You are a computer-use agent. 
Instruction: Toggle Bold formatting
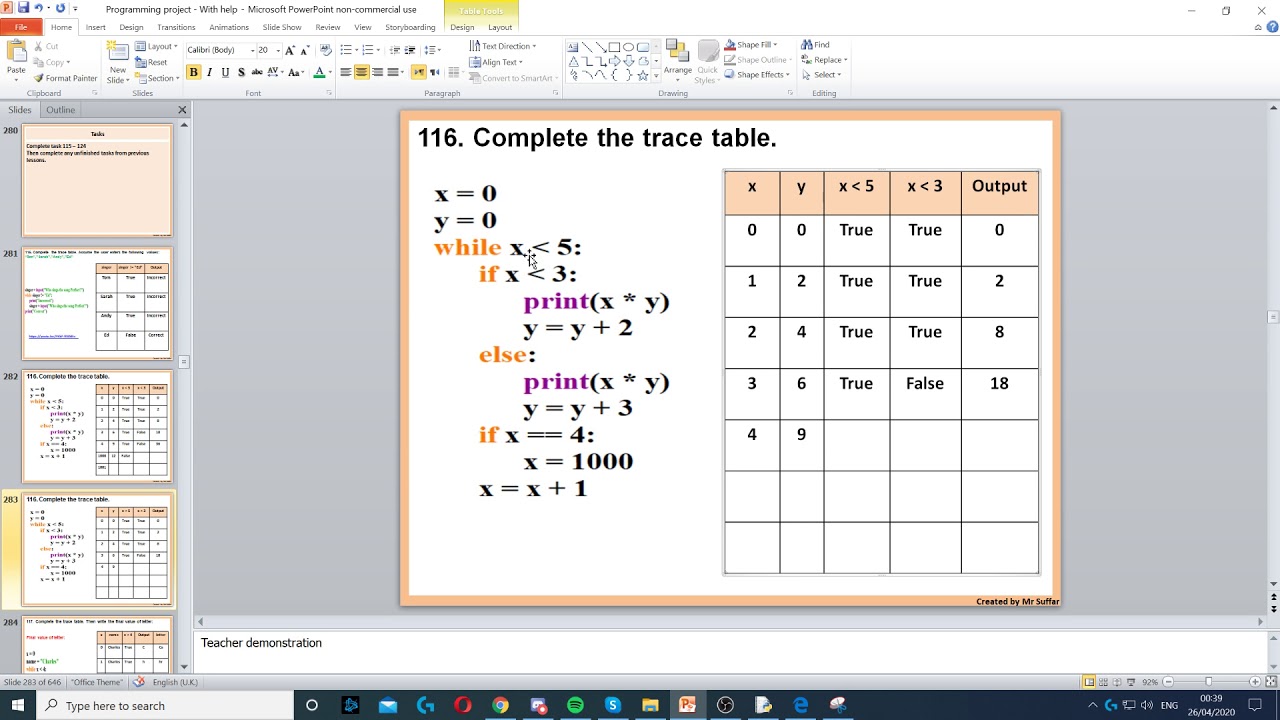pos(194,72)
